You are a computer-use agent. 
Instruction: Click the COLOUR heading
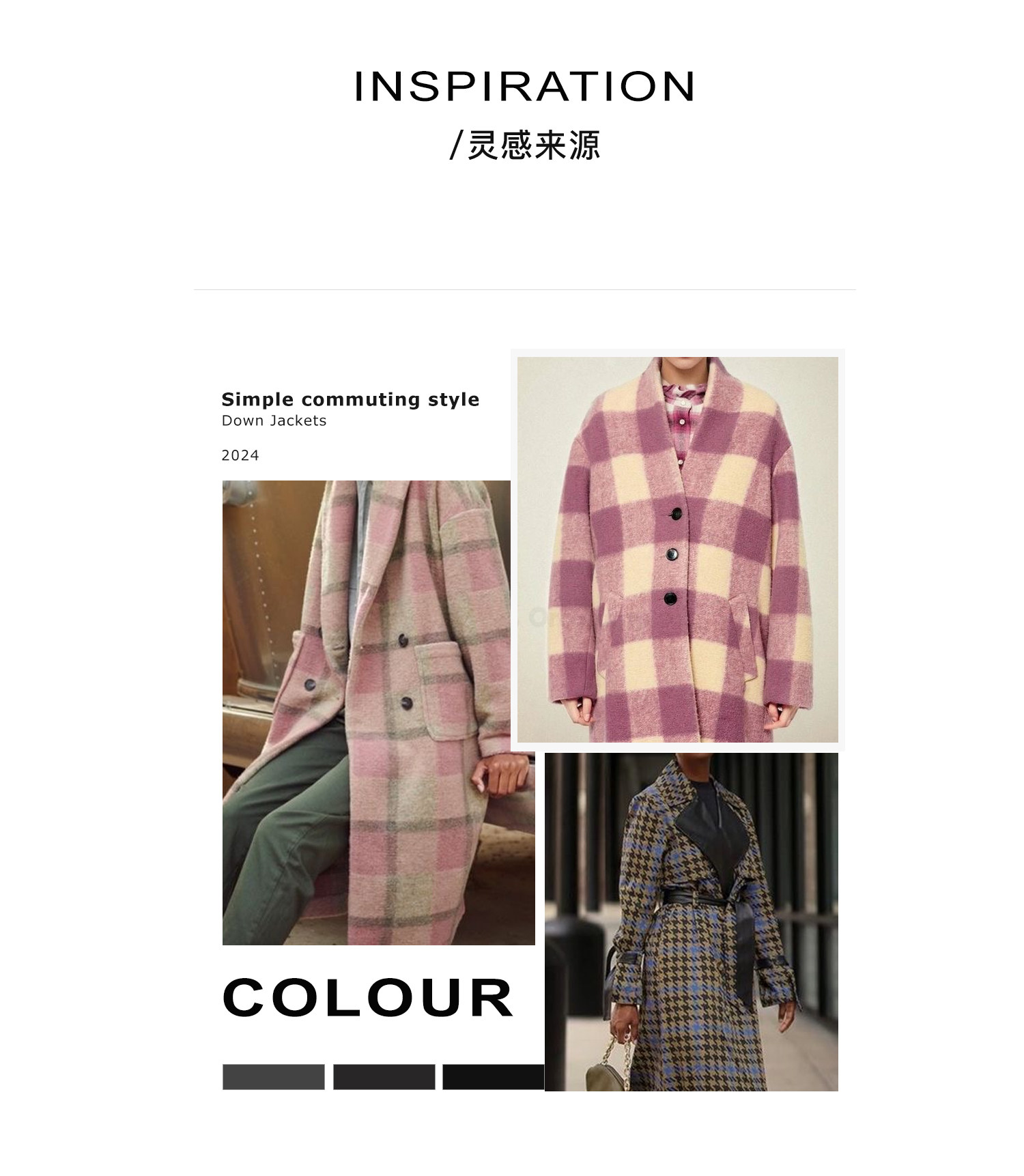tap(368, 998)
